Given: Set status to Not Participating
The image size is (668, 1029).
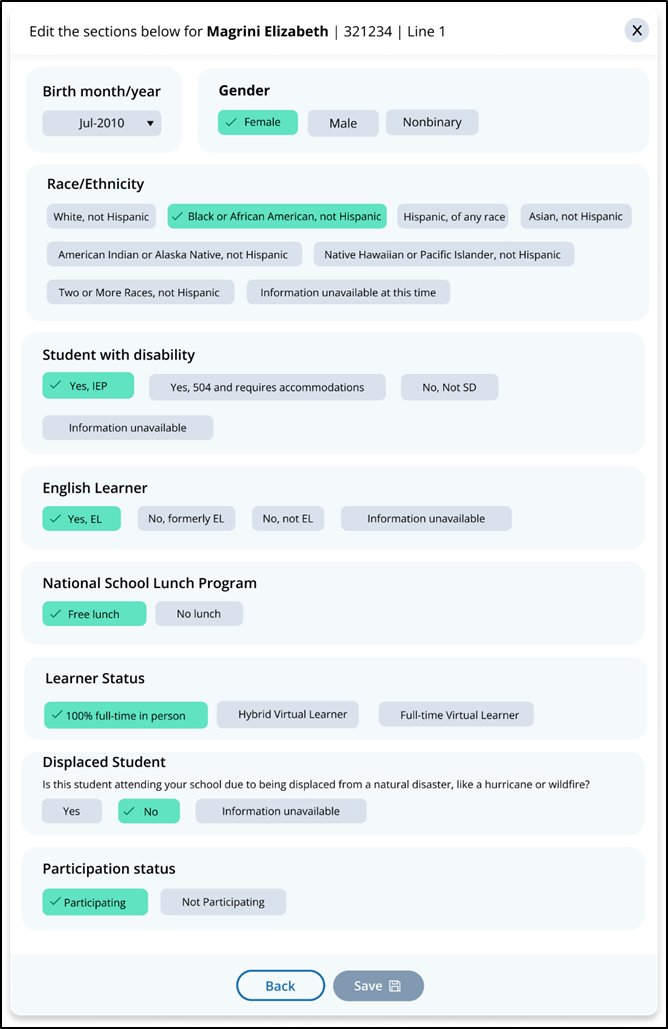Looking at the screenshot, I should (223, 902).
